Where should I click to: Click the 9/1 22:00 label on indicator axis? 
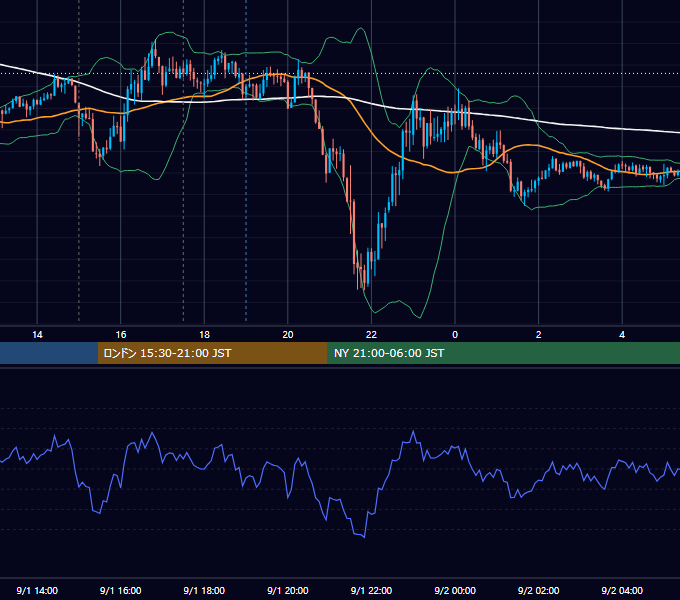[371, 590]
